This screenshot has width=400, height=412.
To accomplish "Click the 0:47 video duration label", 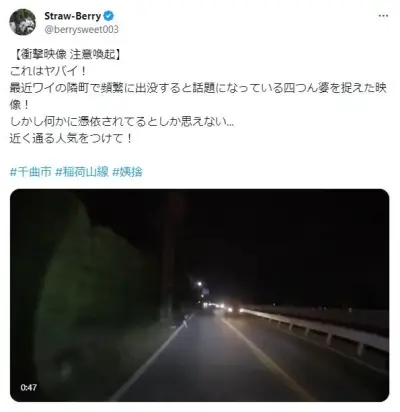I will pos(29,387).
